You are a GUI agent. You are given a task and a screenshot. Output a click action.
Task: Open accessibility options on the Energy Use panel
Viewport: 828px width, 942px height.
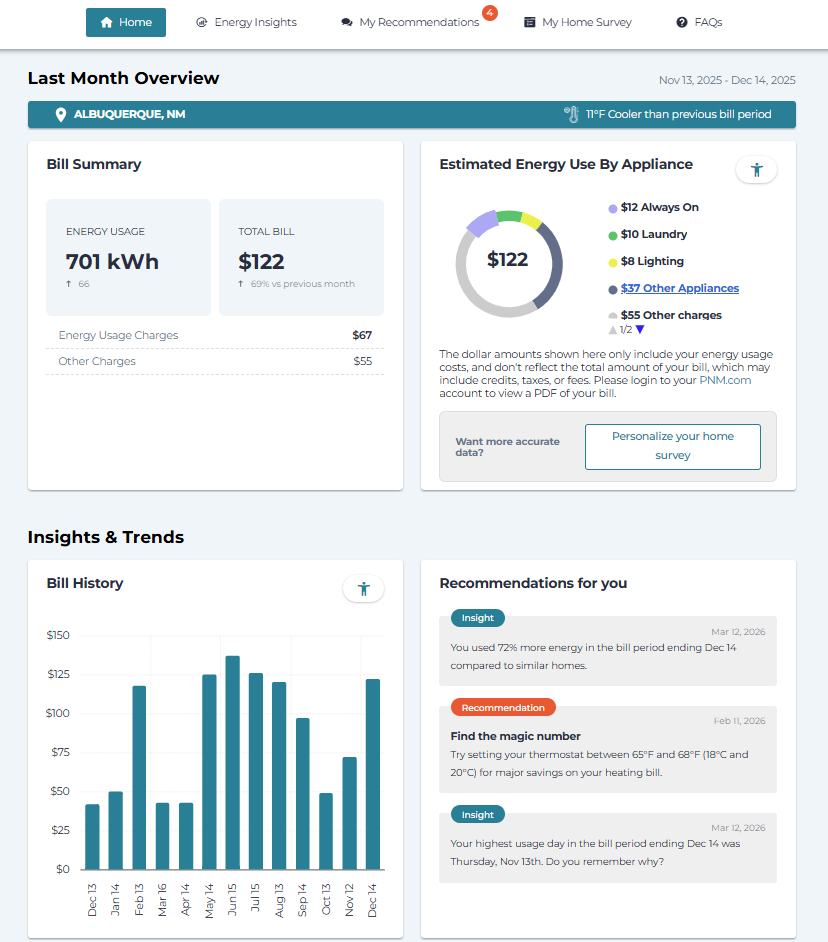pos(756,169)
